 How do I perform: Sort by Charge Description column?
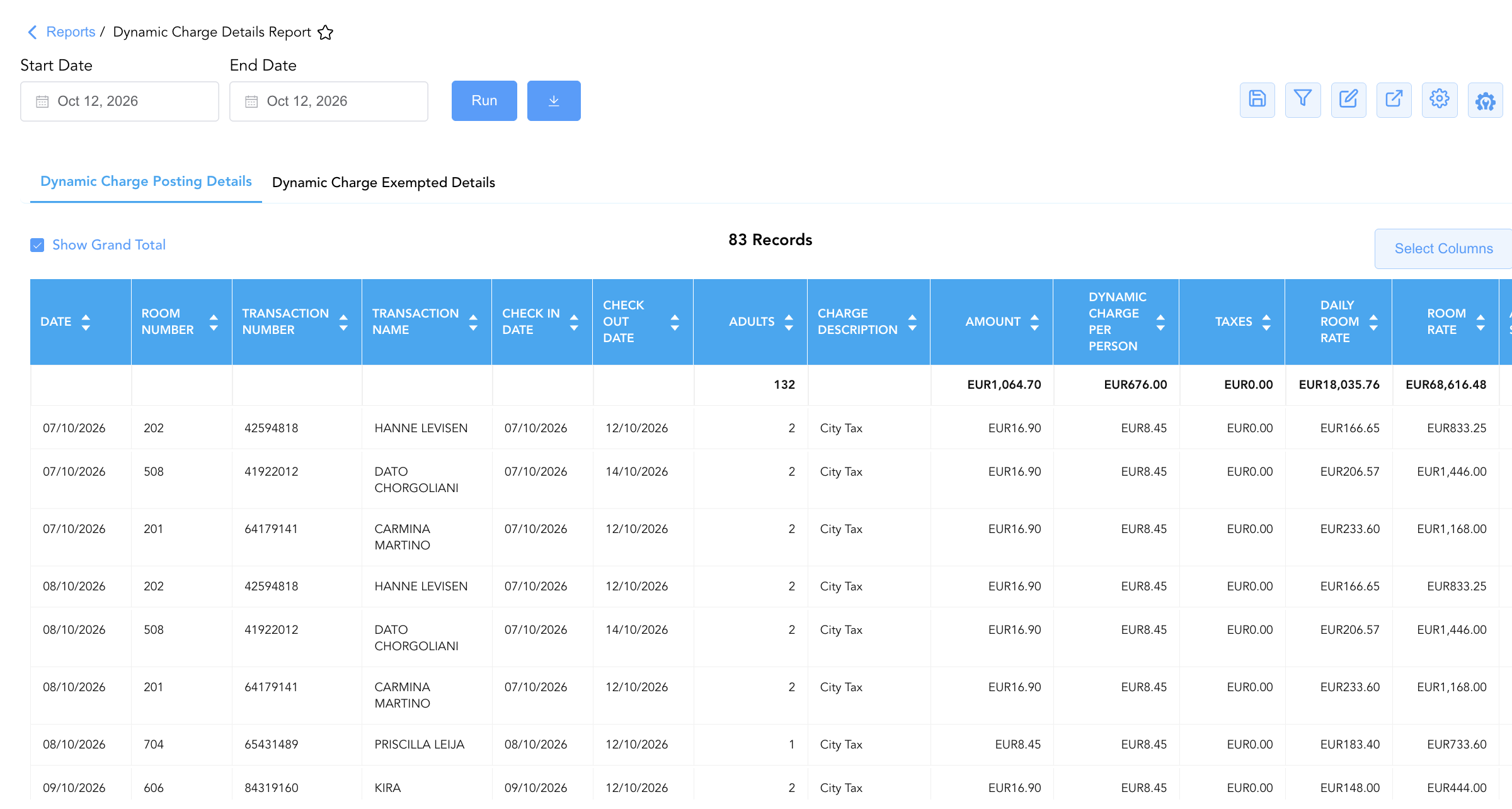(912, 322)
